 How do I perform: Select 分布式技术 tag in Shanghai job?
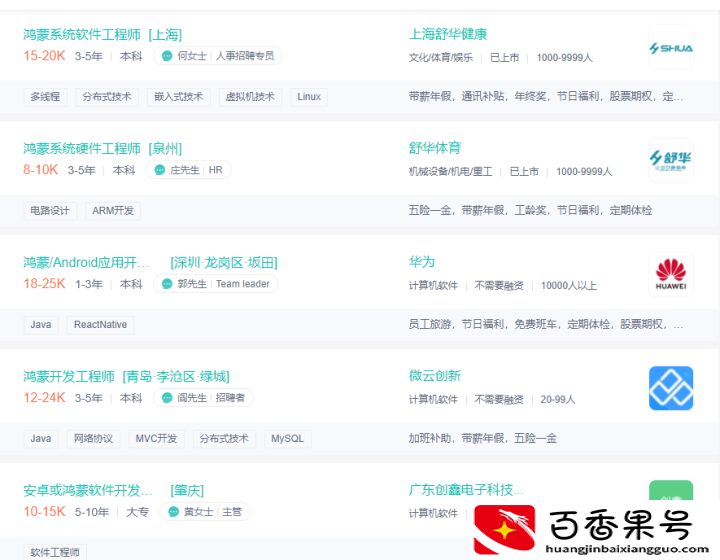(107, 97)
